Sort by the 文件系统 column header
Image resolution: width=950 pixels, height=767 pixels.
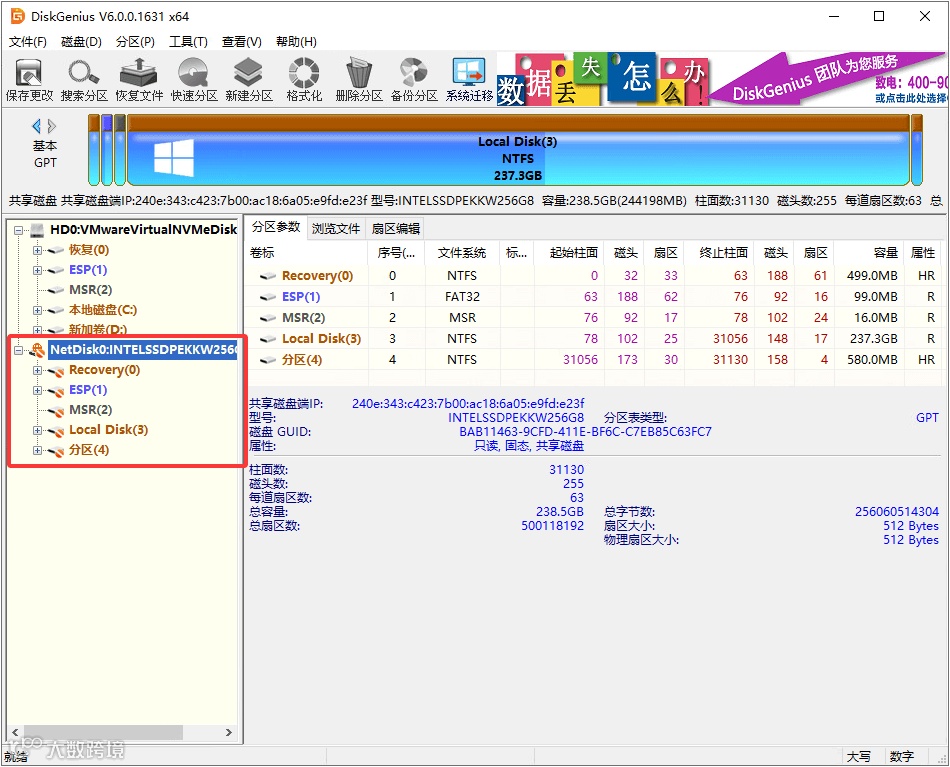[x=462, y=253]
